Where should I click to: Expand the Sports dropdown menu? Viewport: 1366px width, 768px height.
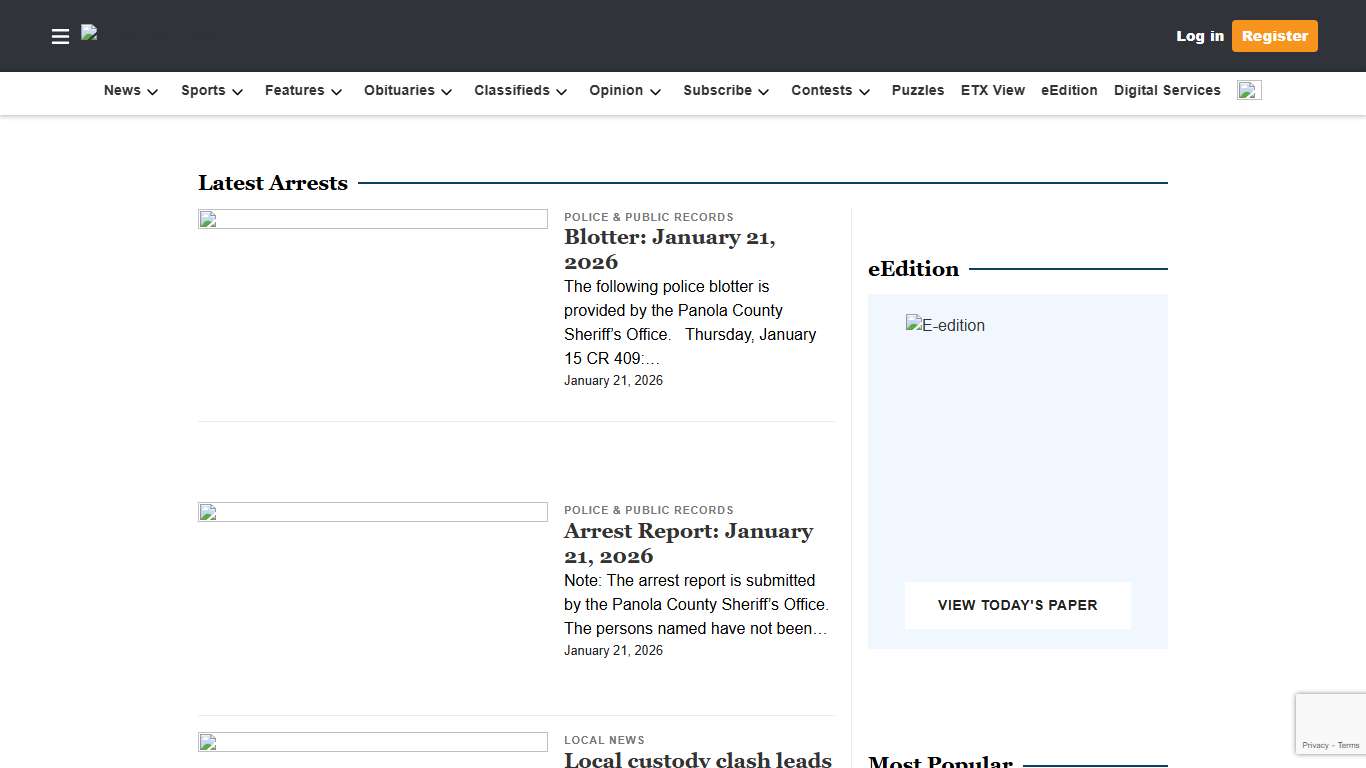click(x=212, y=91)
